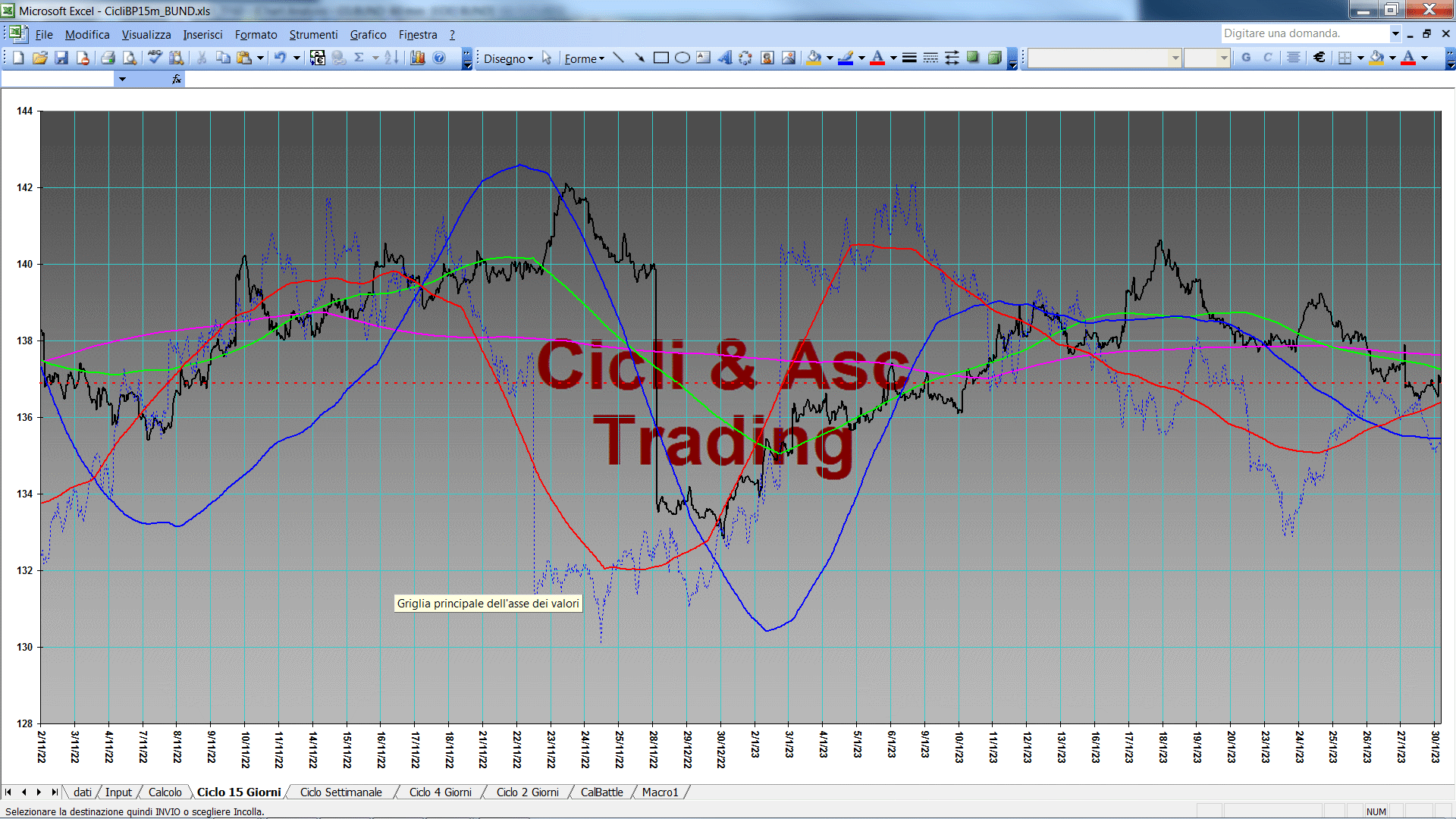Image resolution: width=1456 pixels, height=819 pixels.
Task: Paste with the clipboard icon
Action: coord(244,58)
